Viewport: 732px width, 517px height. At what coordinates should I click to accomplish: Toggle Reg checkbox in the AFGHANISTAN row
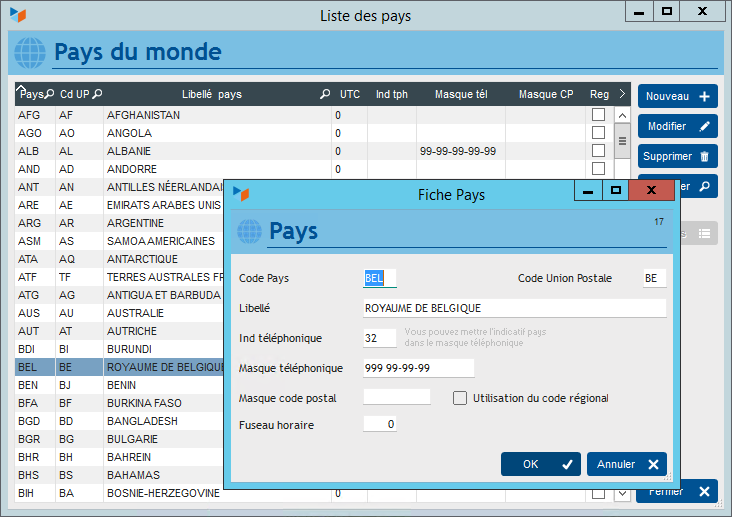click(598, 115)
